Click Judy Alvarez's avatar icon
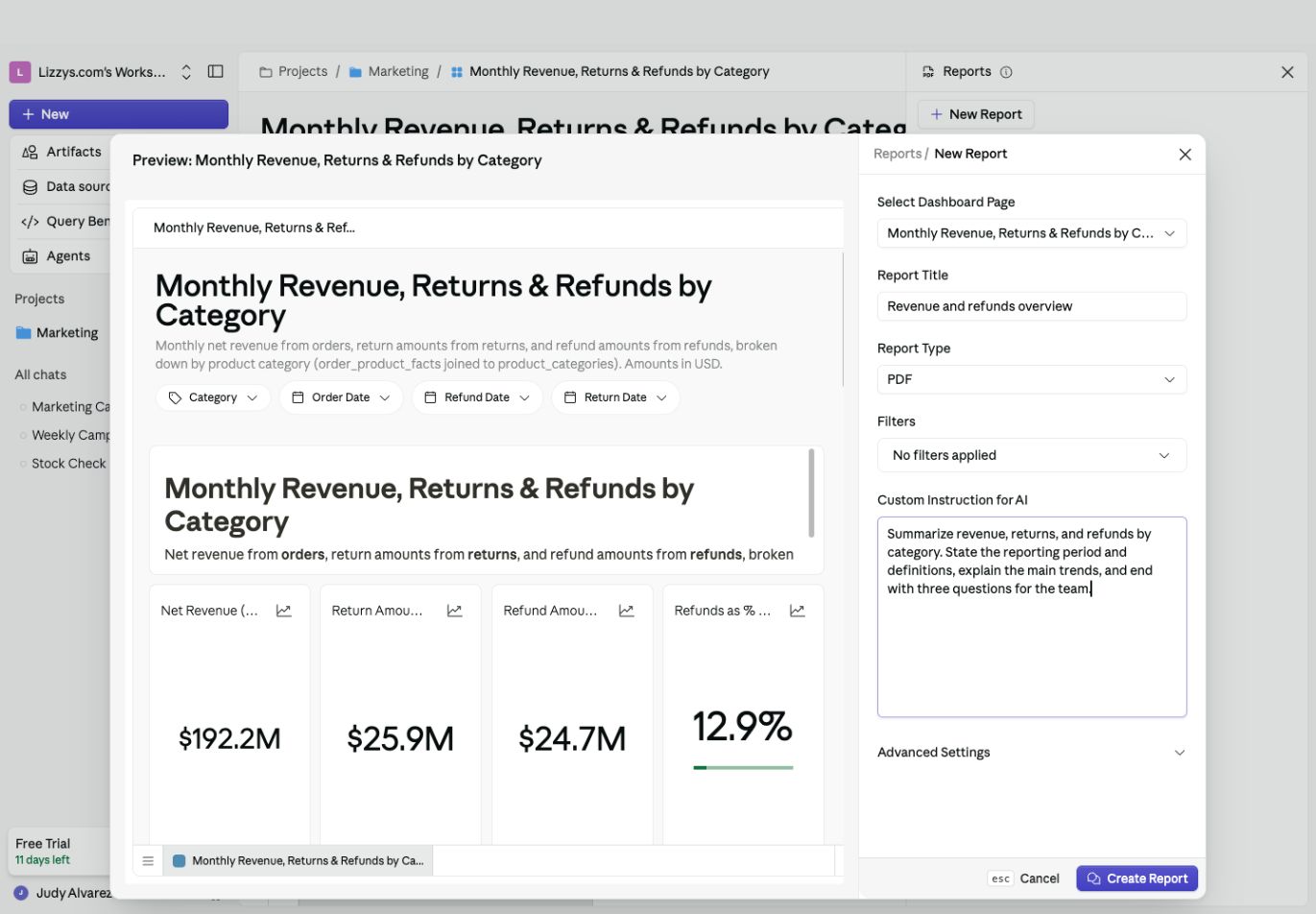 (x=21, y=893)
